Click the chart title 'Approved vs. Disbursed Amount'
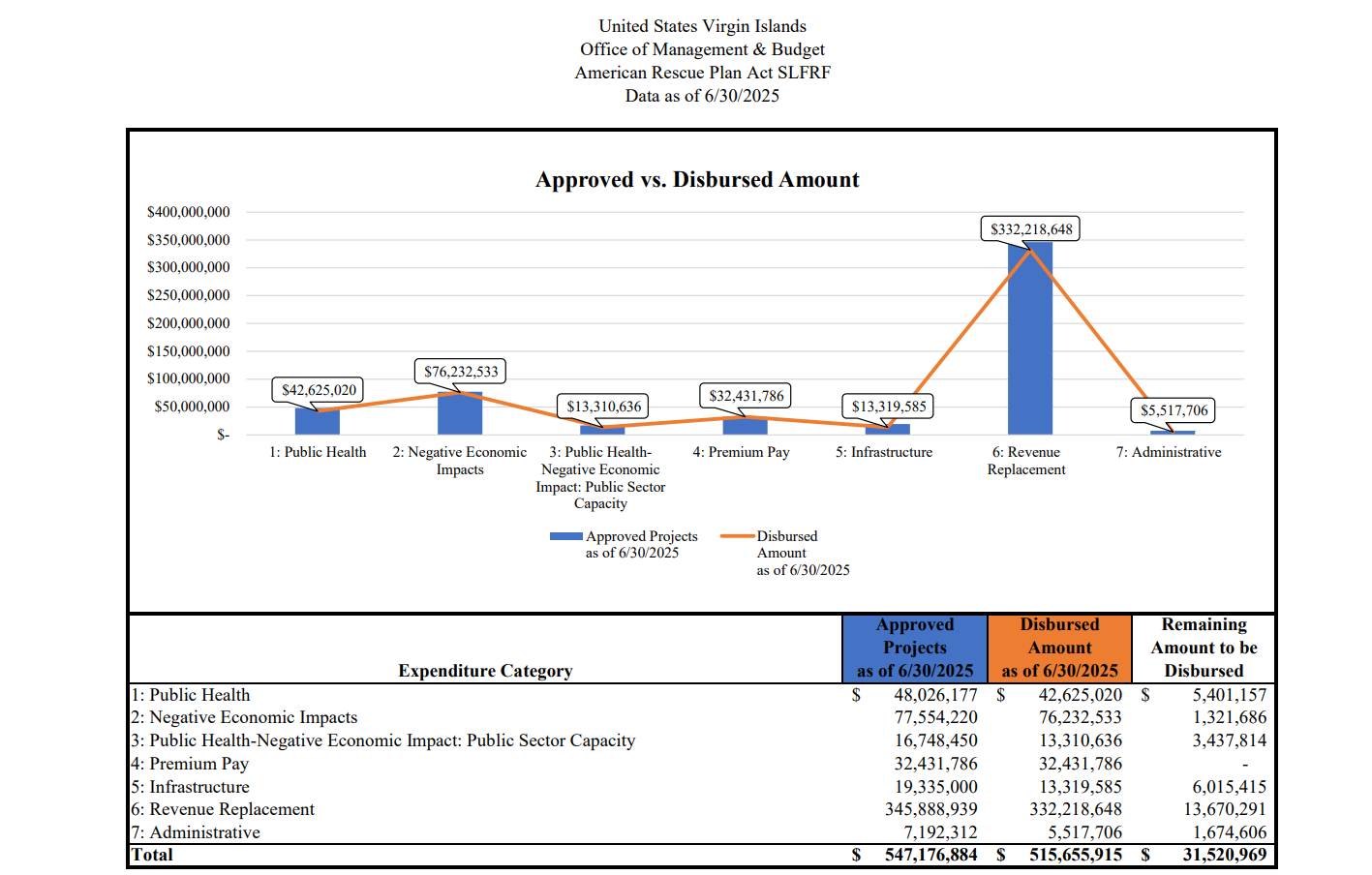This screenshot has height=875, width=1372. [x=697, y=180]
